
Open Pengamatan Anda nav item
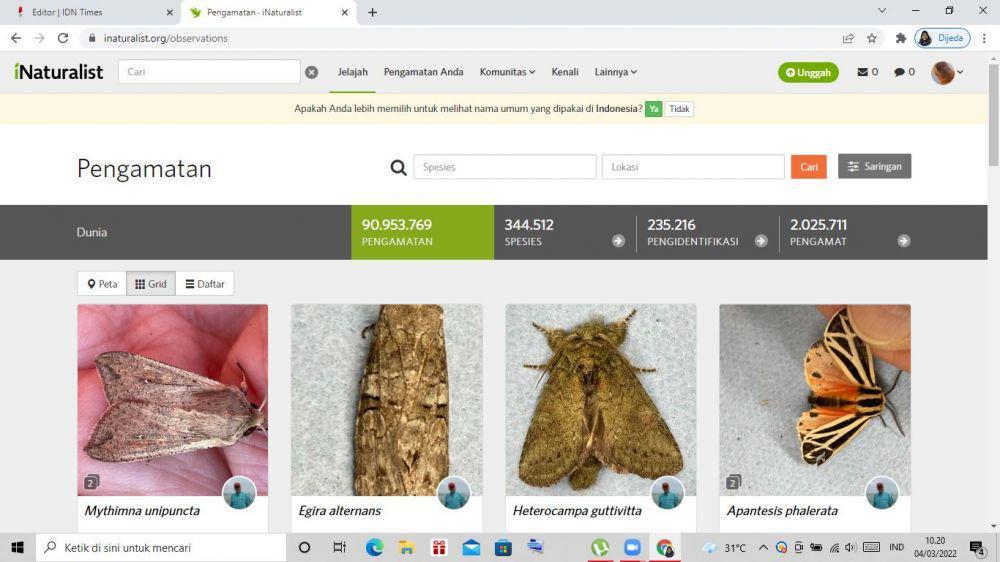[423, 72]
